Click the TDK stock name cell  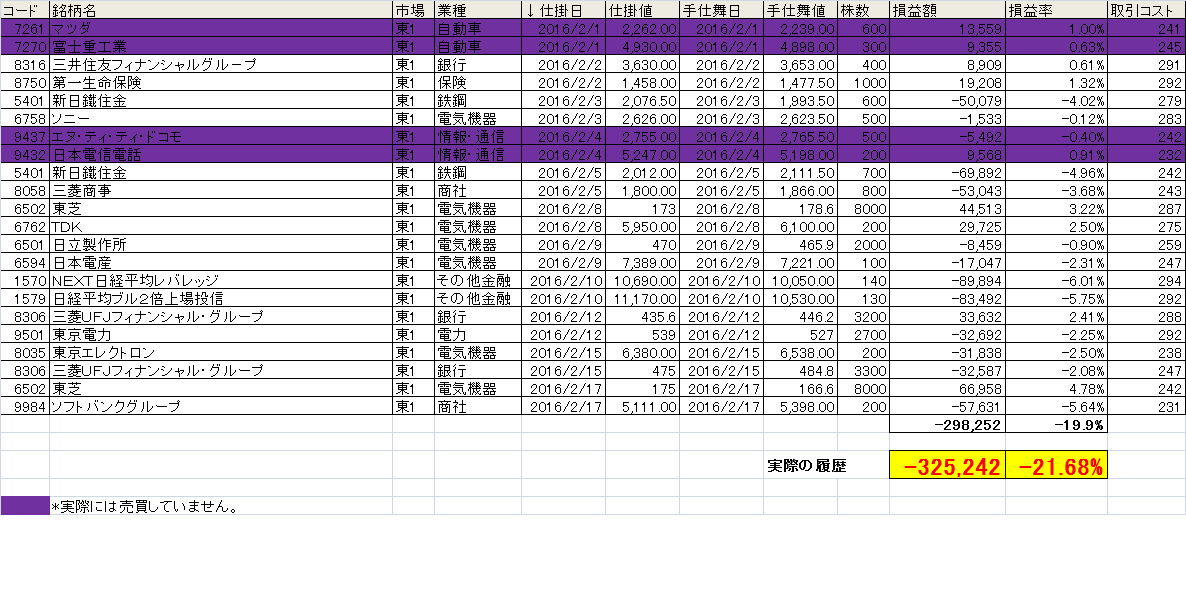click(221, 226)
